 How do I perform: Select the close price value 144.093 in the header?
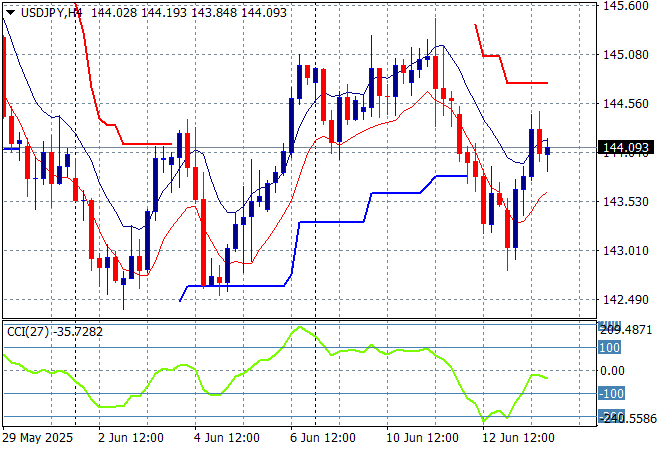(x=264, y=13)
